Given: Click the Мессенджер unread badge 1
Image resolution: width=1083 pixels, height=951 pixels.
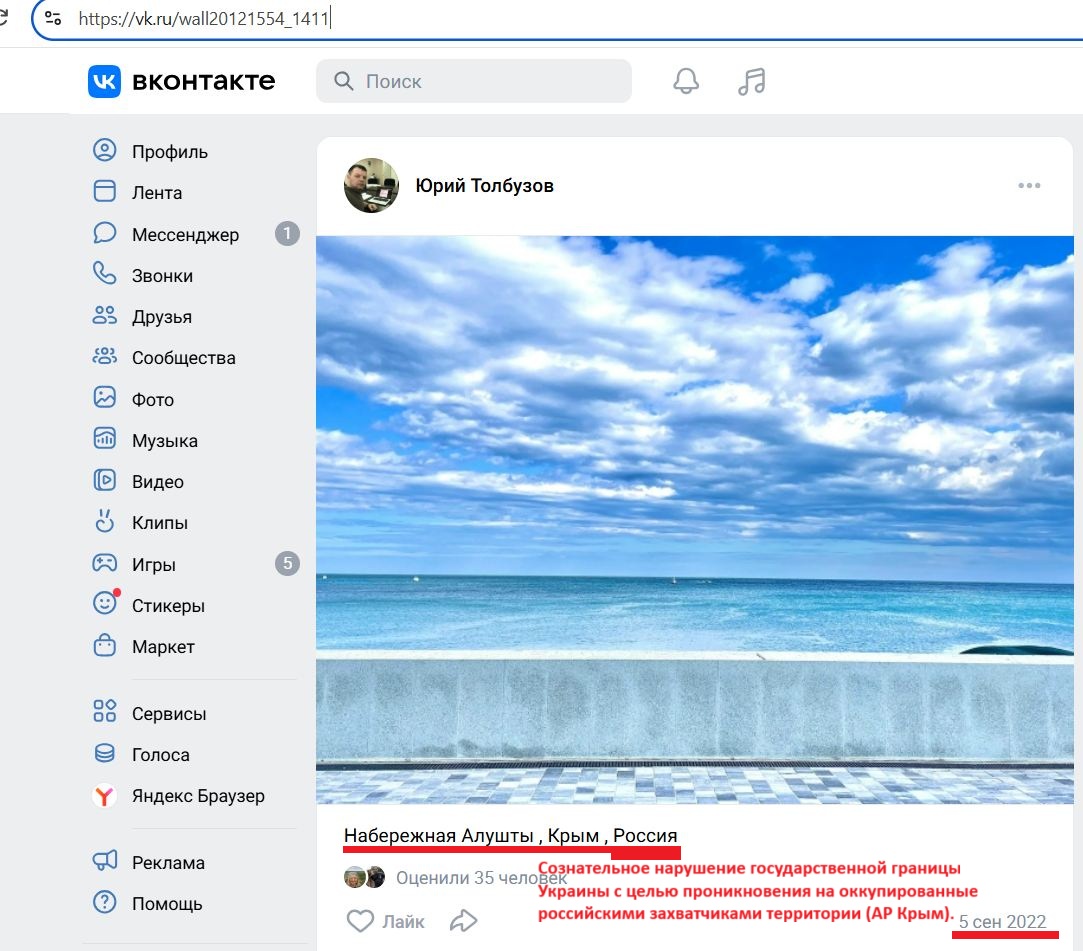Looking at the screenshot, I should (x=287, y=233).
